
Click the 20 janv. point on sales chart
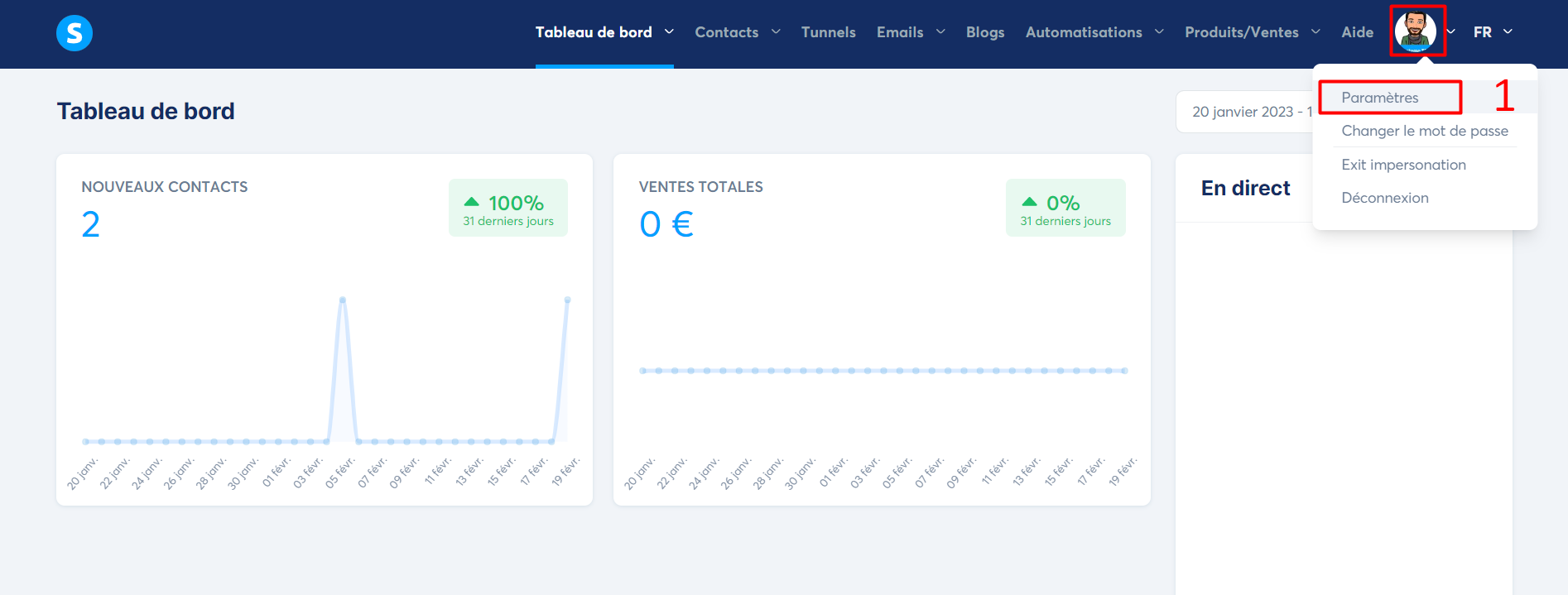[x=643, y=371]
